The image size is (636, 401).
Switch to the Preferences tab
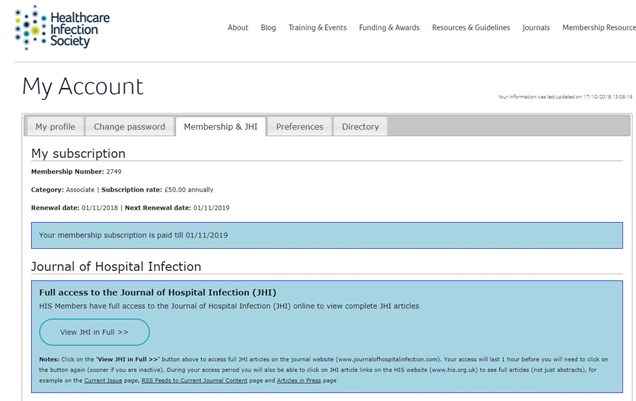300,127
